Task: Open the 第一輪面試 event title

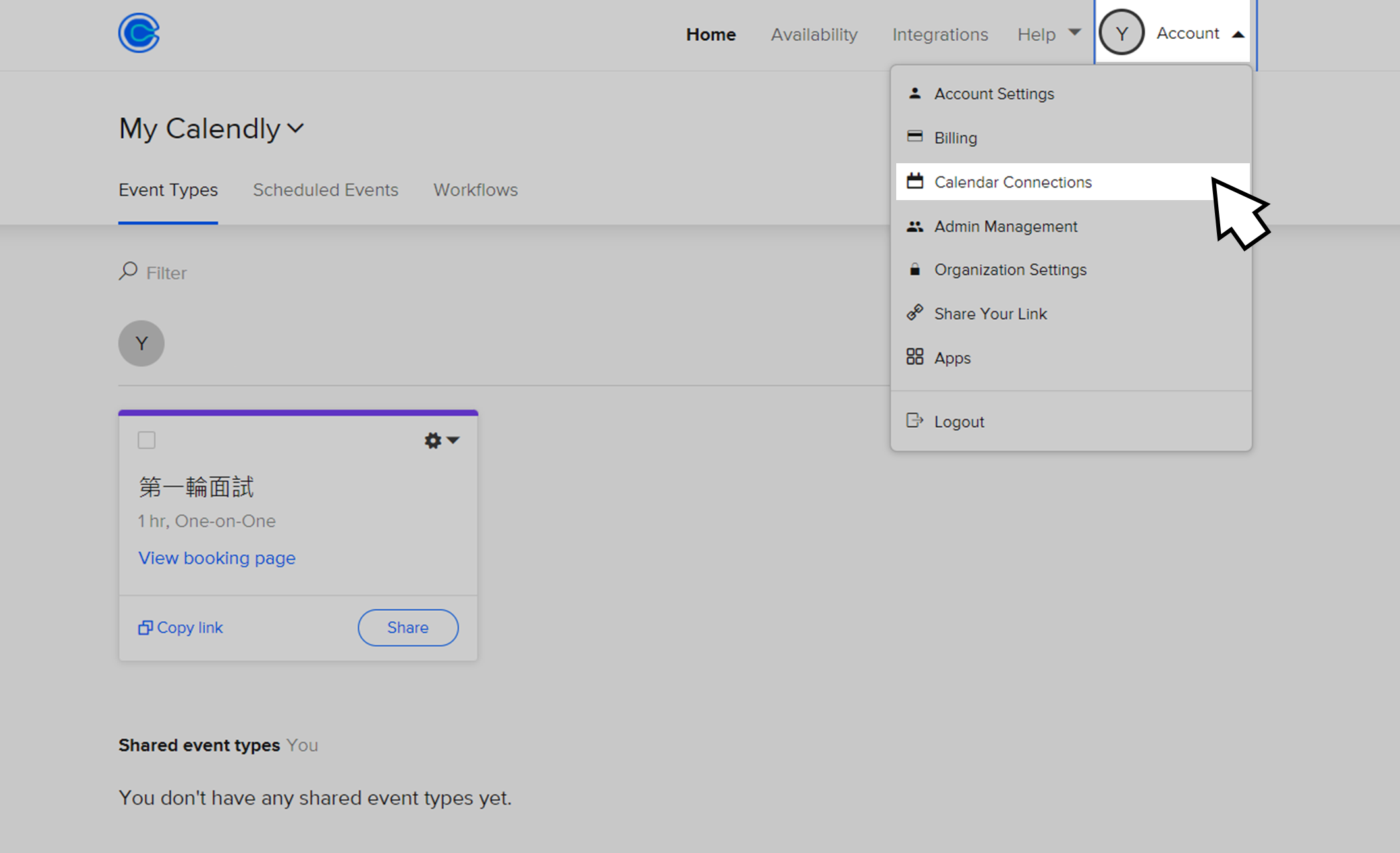Action: click(x=196, y=487)
